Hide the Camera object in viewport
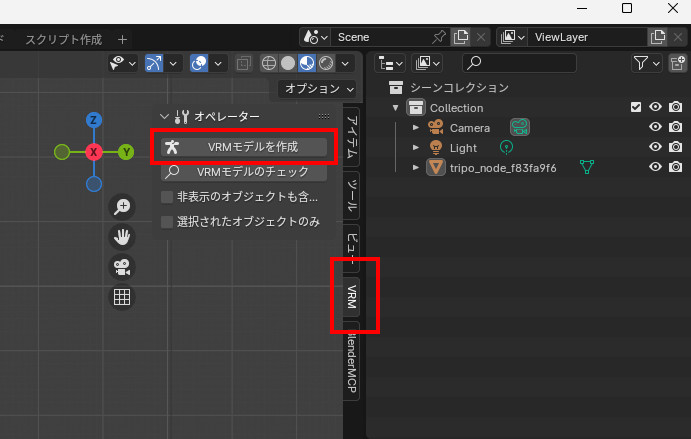 pyautogui.click(x=656, y=127)
